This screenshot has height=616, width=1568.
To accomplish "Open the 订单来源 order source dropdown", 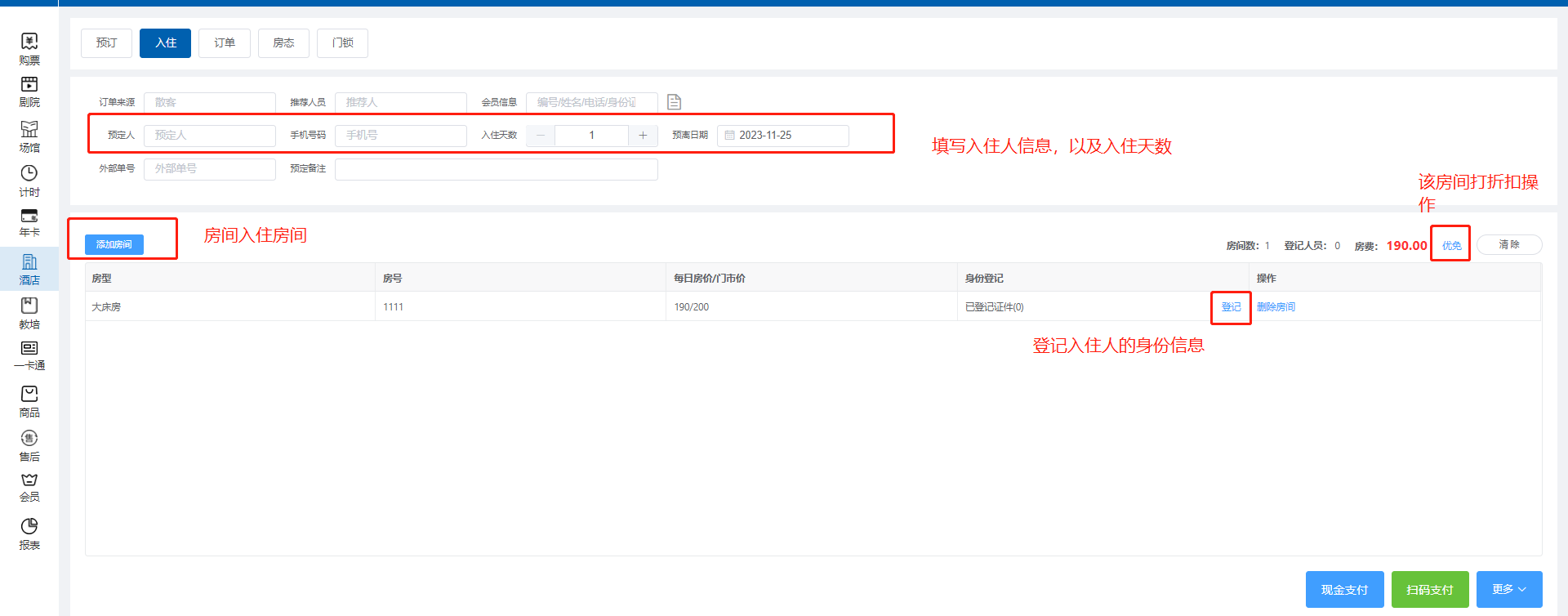I will click(209, 102).
